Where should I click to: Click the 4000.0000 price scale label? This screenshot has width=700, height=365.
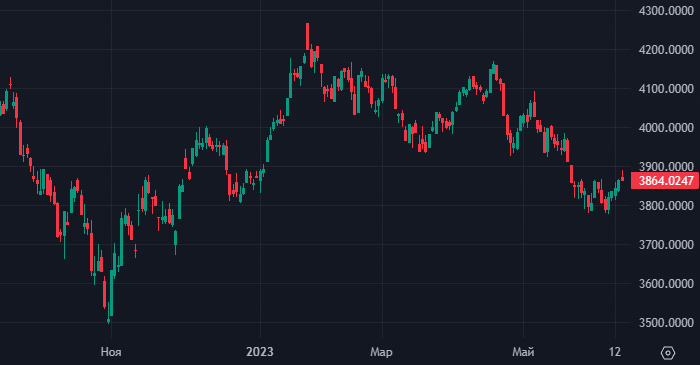click(666, 128)
